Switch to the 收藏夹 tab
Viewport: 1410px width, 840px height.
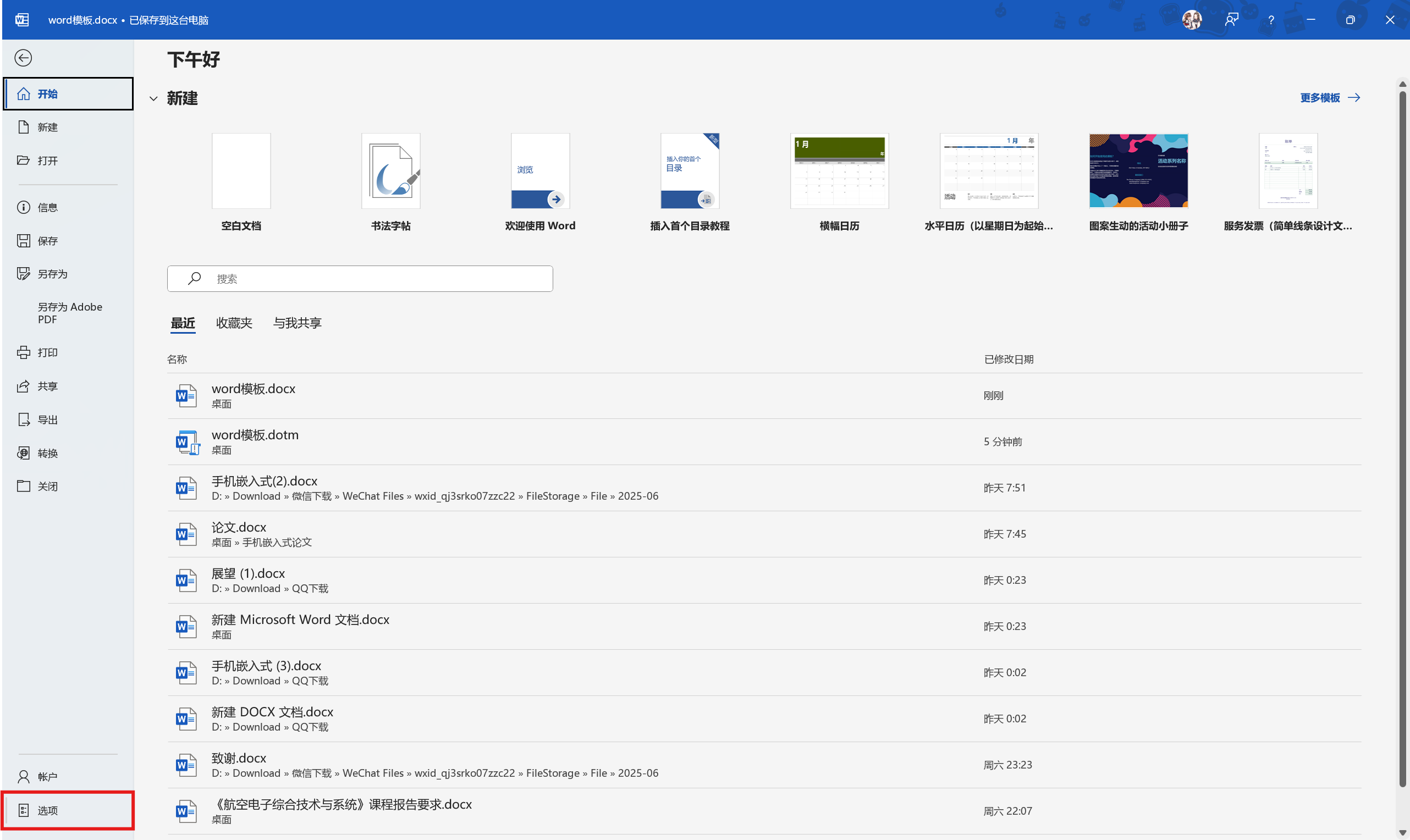pos(234,323)
